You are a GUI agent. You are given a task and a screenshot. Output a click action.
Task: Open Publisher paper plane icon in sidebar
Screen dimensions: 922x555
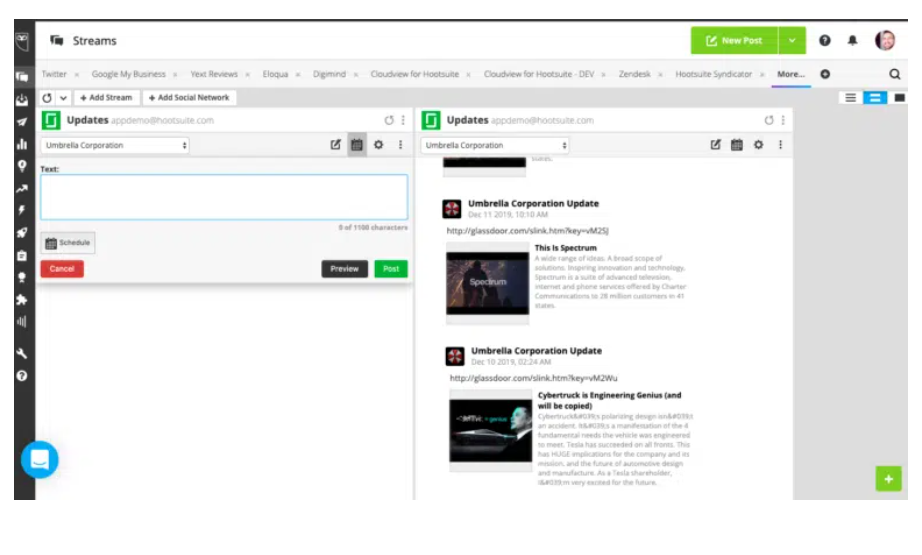[x=22, y=122]
